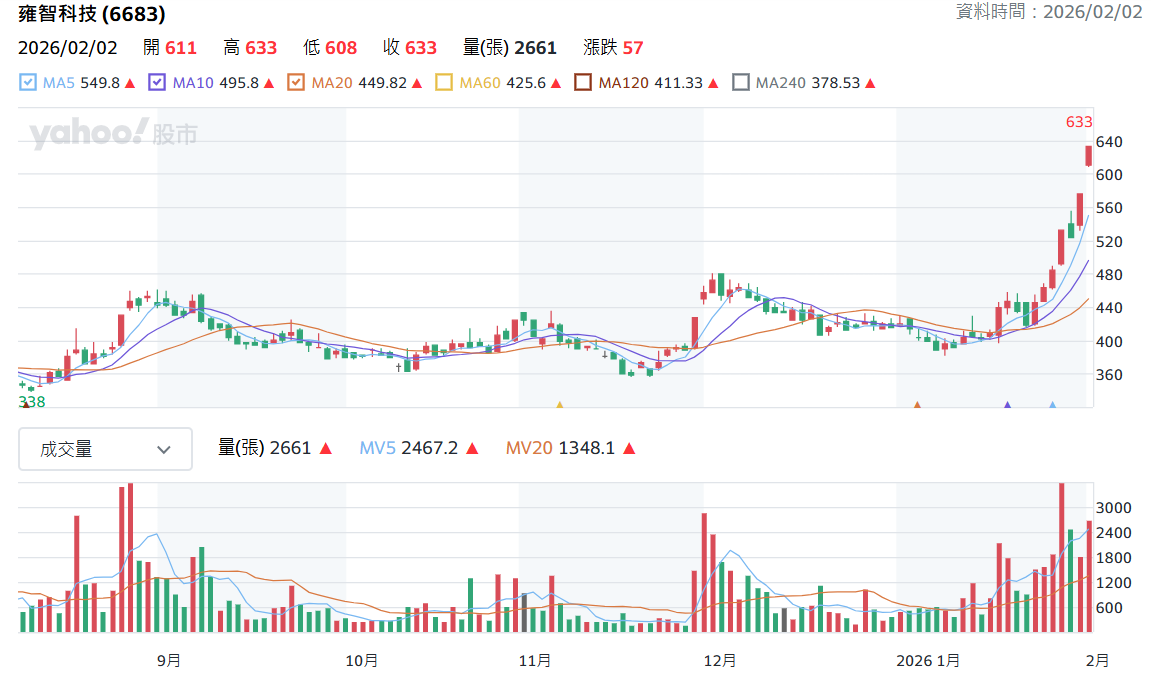Click the yellow triangle marker near 11月
This screenshot has width=1151, height=682.
pyautogui.click(x=559, y=405)
